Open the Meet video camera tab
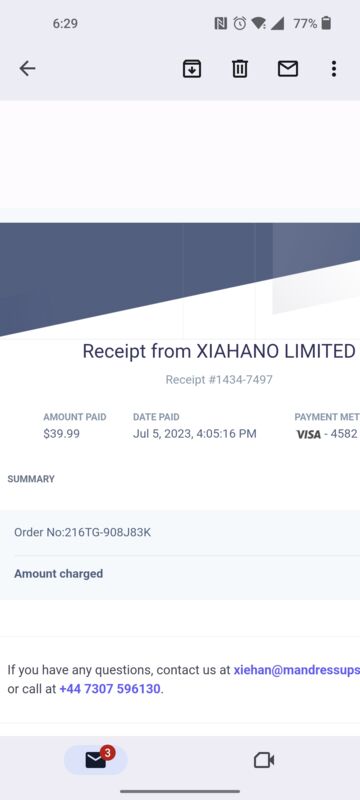This screenshot has height=800, width=360. click(264, 761)
